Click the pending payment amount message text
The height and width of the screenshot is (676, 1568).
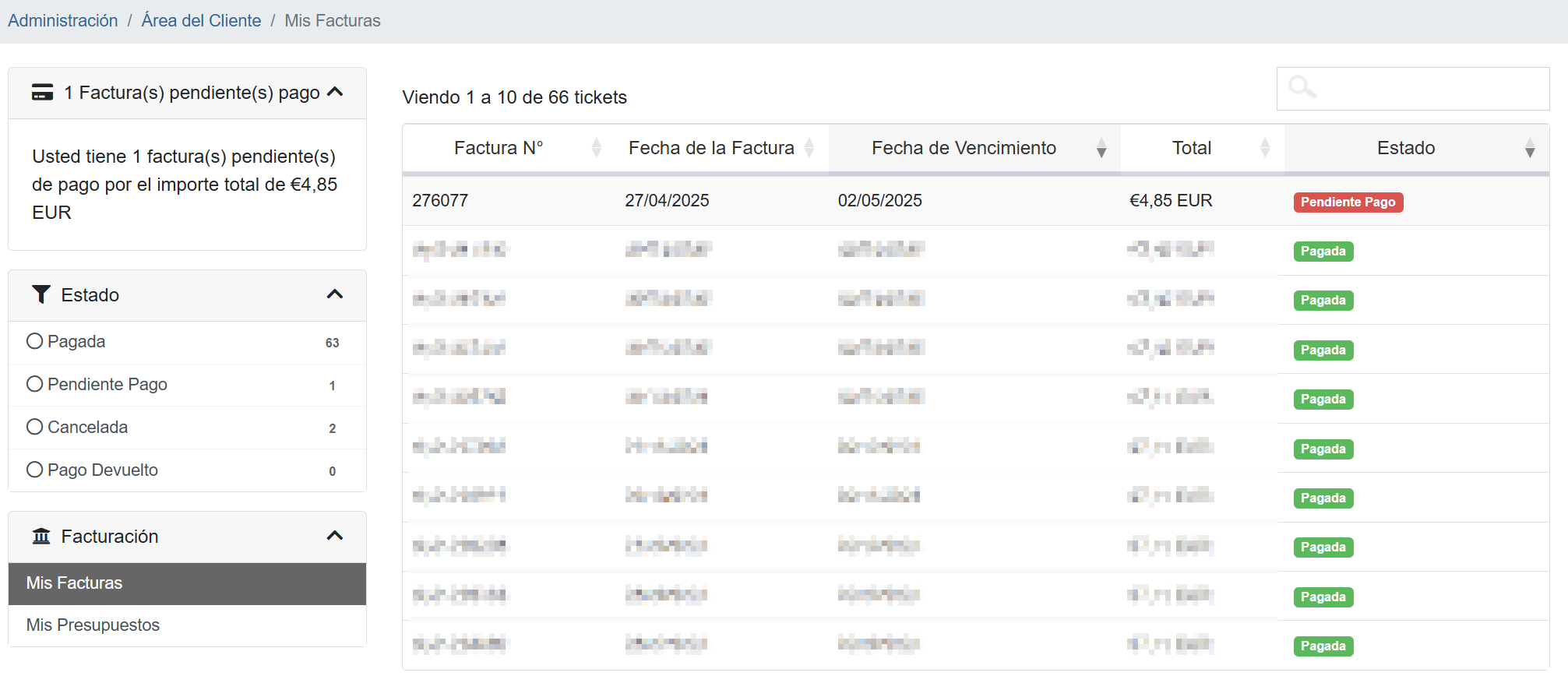[185, 185]
